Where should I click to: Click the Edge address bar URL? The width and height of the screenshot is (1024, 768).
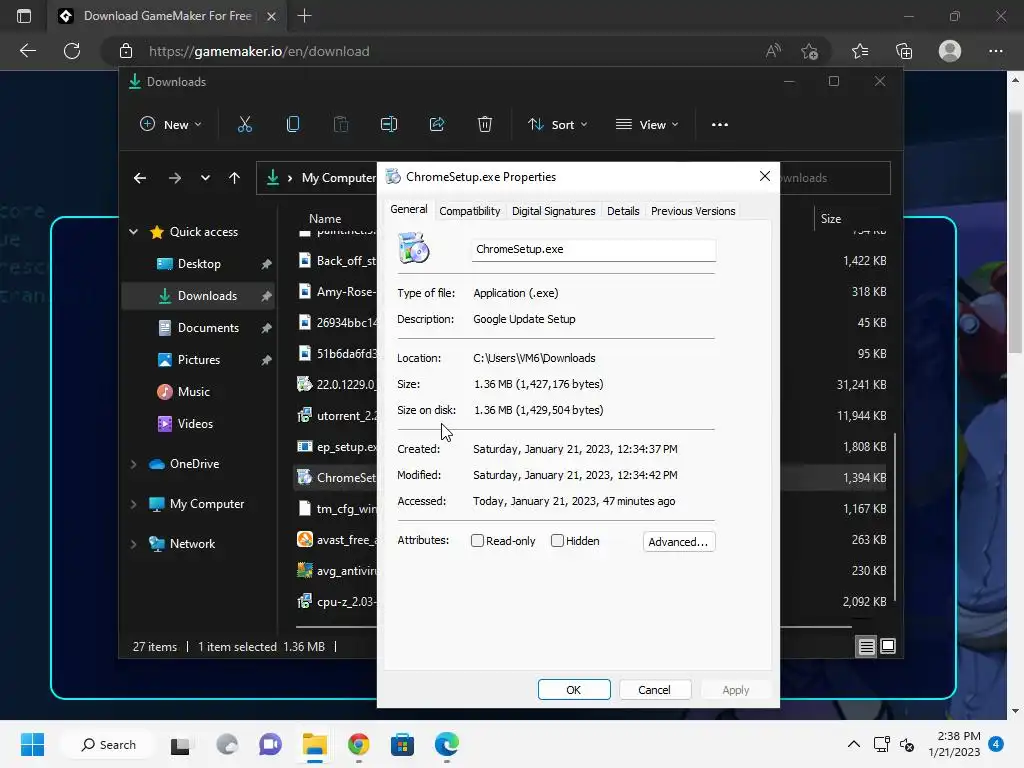pos(259,51)
